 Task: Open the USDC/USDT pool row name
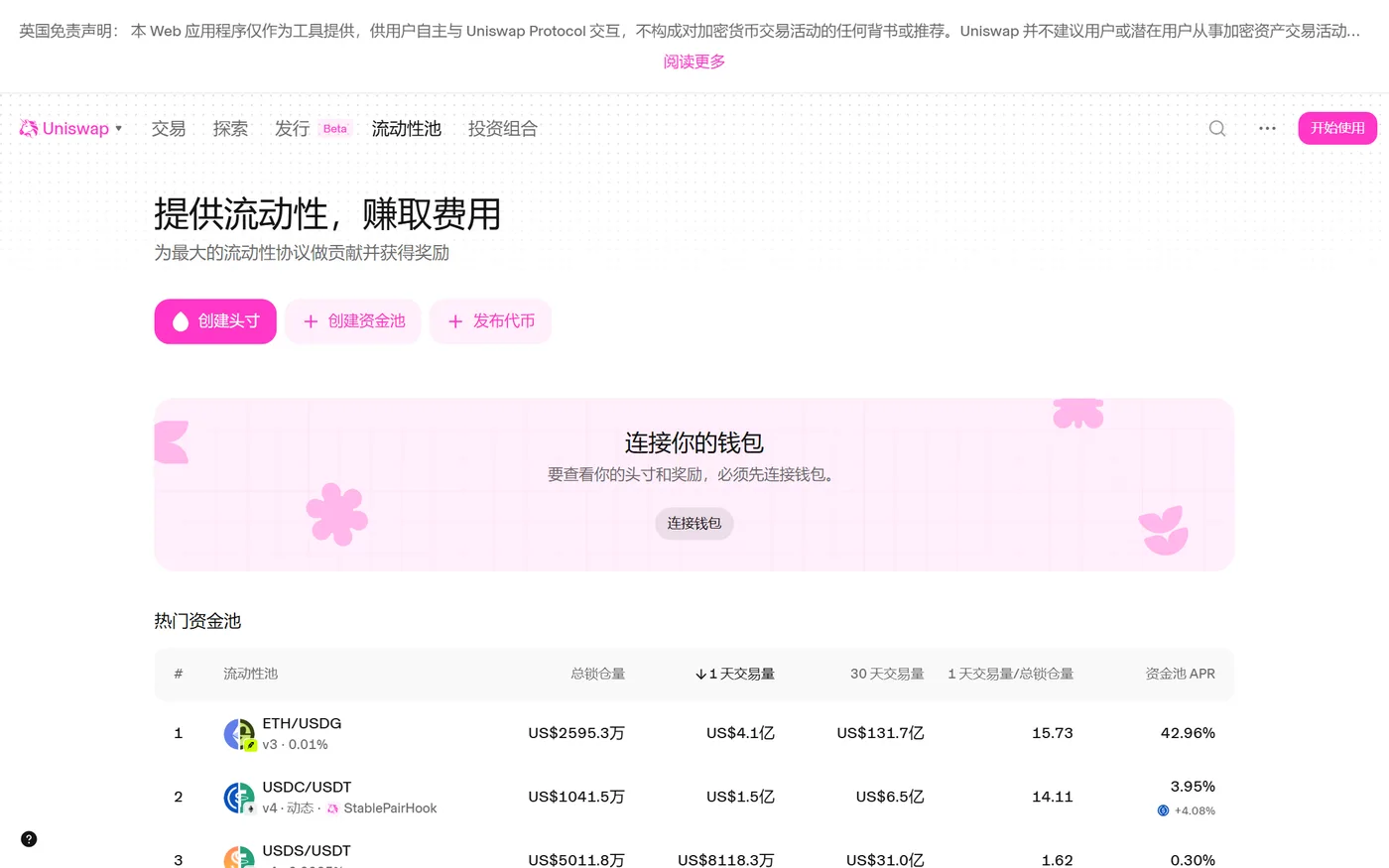(x=307, y=787)
